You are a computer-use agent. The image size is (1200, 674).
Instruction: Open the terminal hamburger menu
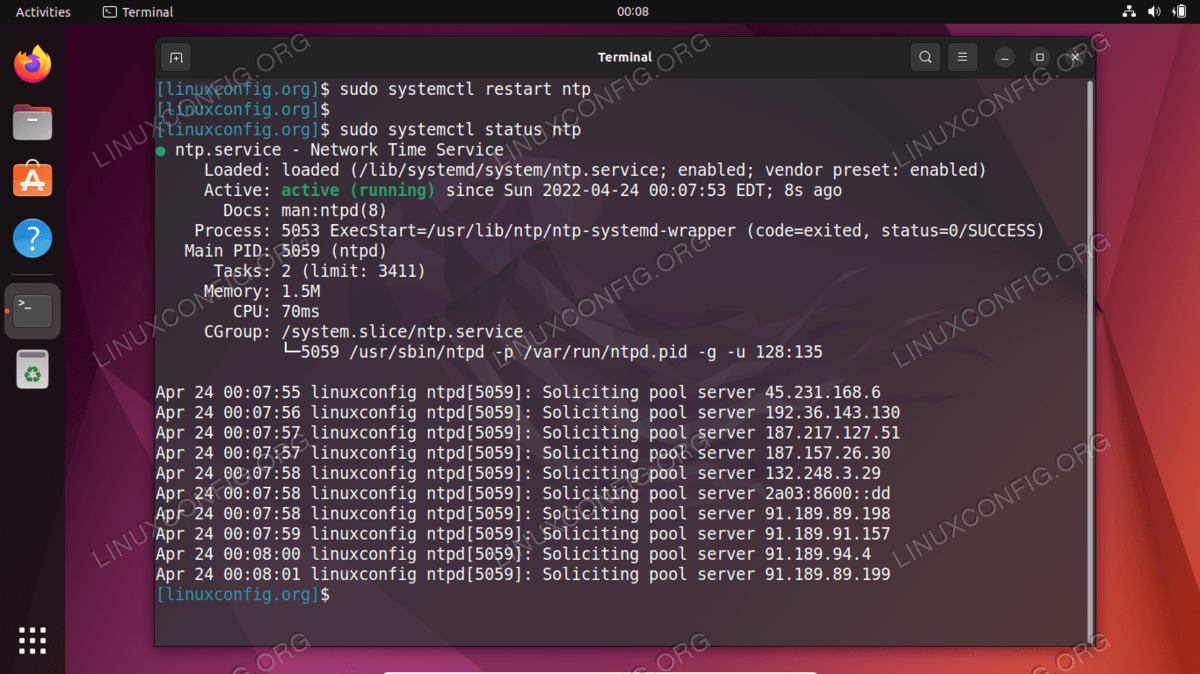(962, 57)
